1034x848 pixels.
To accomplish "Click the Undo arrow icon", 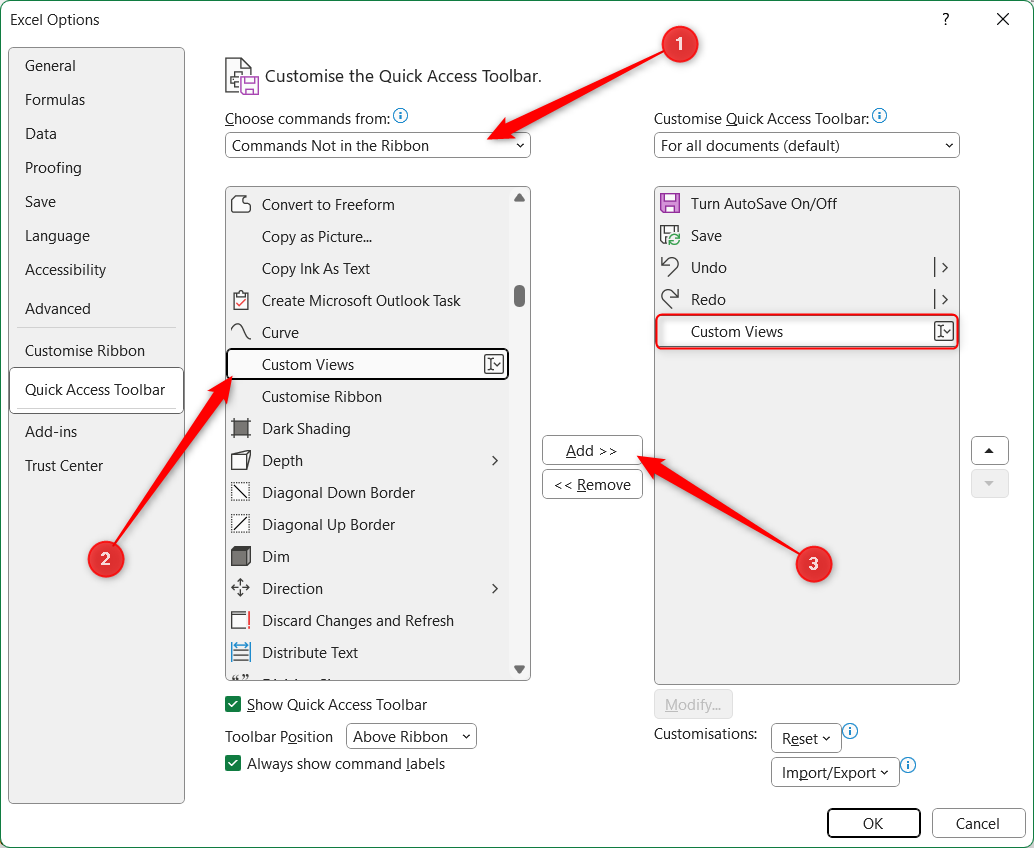I will pos(670,267).
